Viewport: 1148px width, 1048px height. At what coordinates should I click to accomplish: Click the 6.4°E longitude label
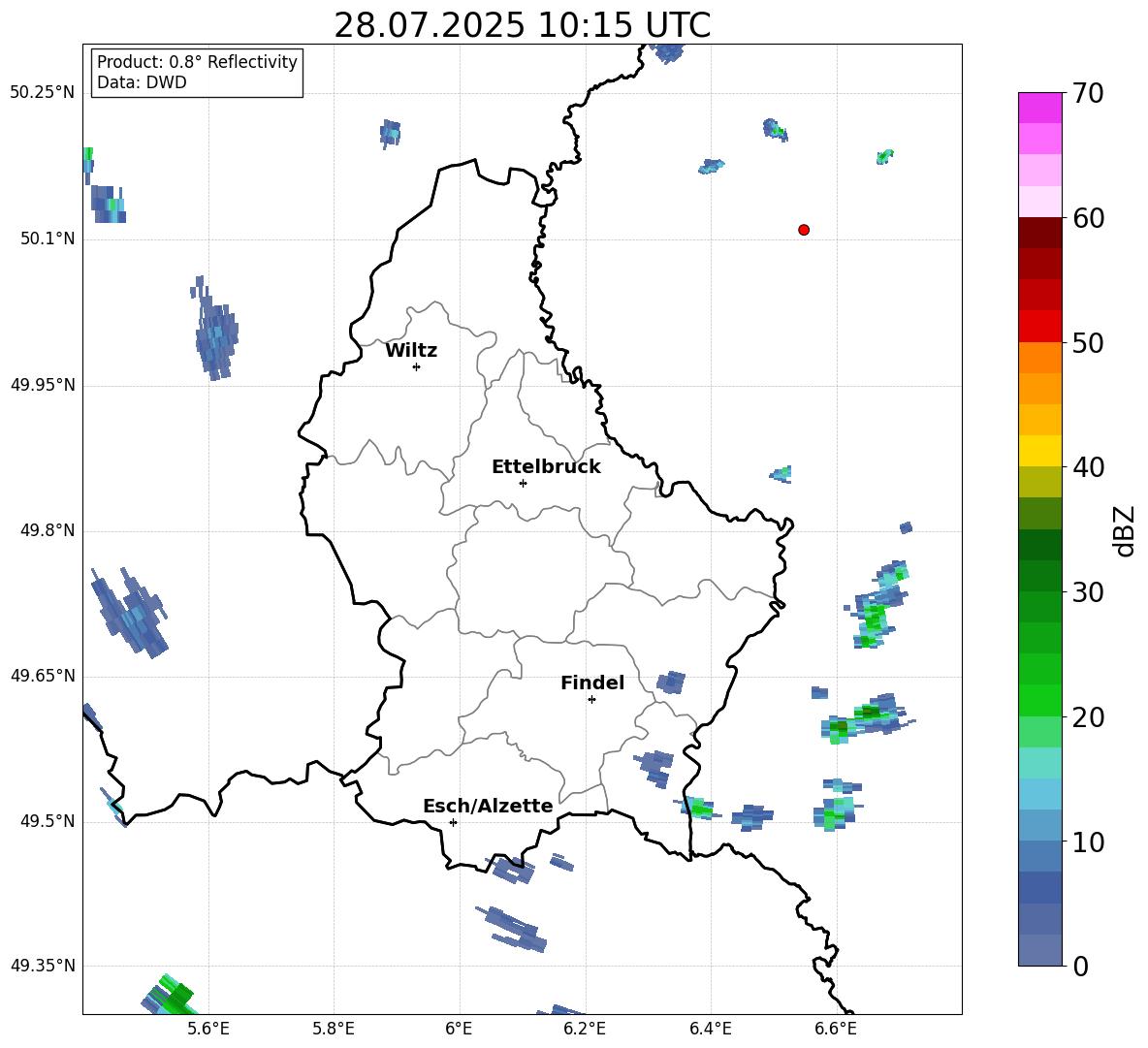coord(710,1029)
